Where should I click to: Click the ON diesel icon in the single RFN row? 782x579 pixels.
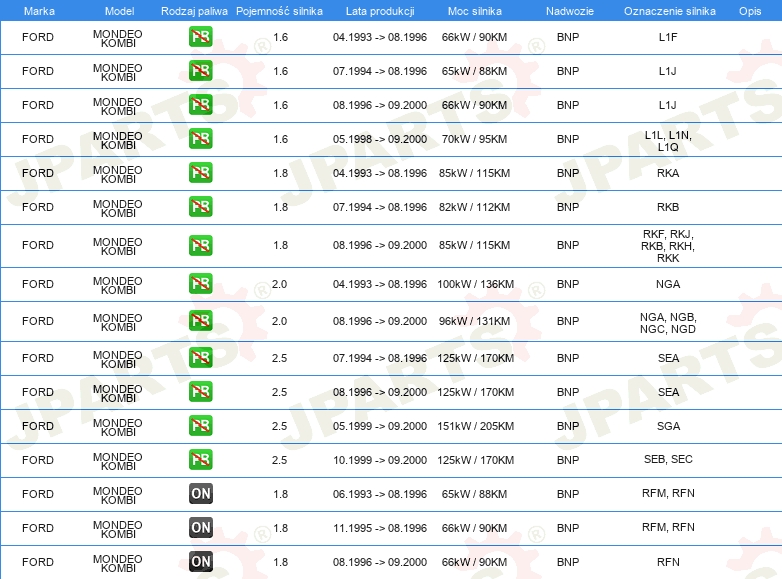(x=200, y=561)
